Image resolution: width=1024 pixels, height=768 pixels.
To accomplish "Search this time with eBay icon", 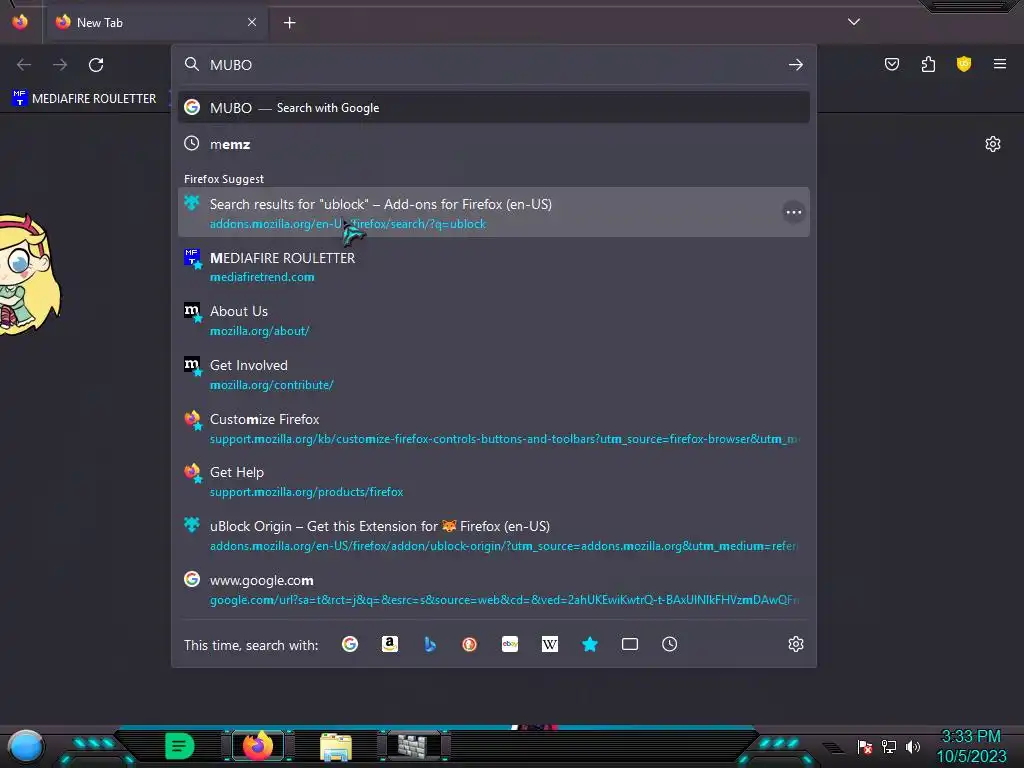I will (x=510, y=645).
